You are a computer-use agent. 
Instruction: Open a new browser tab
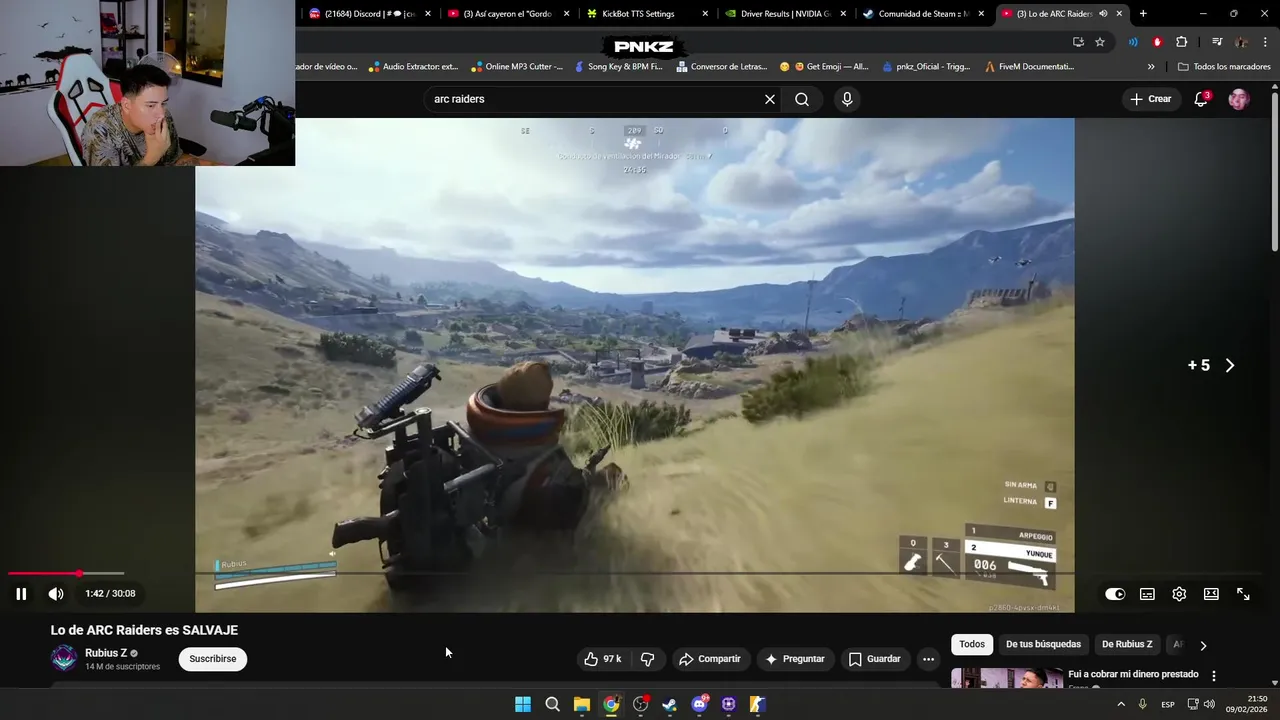1143,14
